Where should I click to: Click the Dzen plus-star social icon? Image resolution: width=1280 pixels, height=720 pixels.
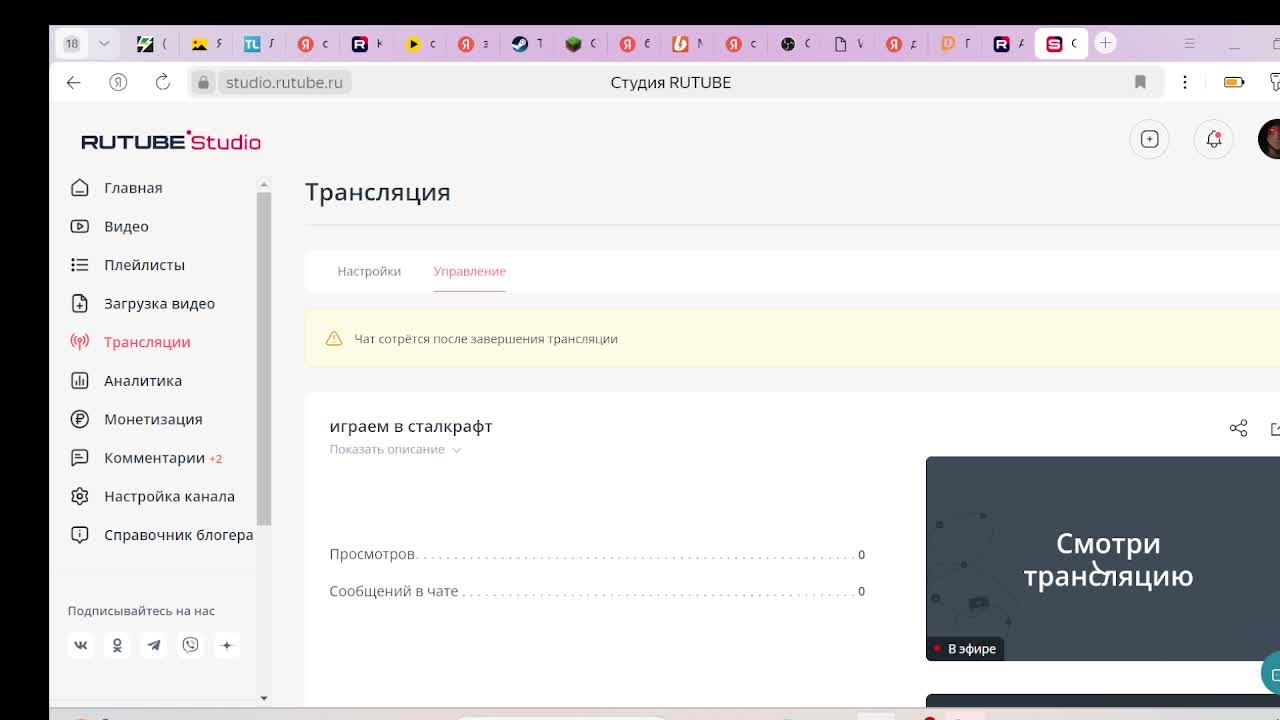point(227,645)
